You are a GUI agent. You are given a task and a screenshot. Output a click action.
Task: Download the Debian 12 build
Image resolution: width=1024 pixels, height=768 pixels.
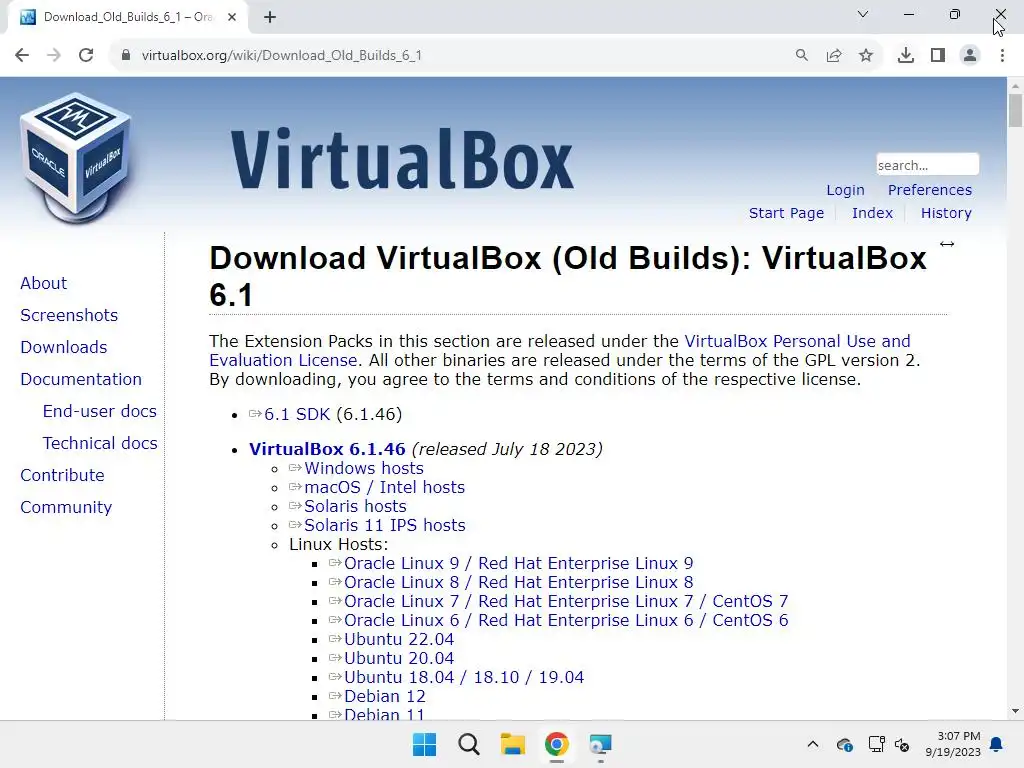pyautogui.click(x=385, y=696)
